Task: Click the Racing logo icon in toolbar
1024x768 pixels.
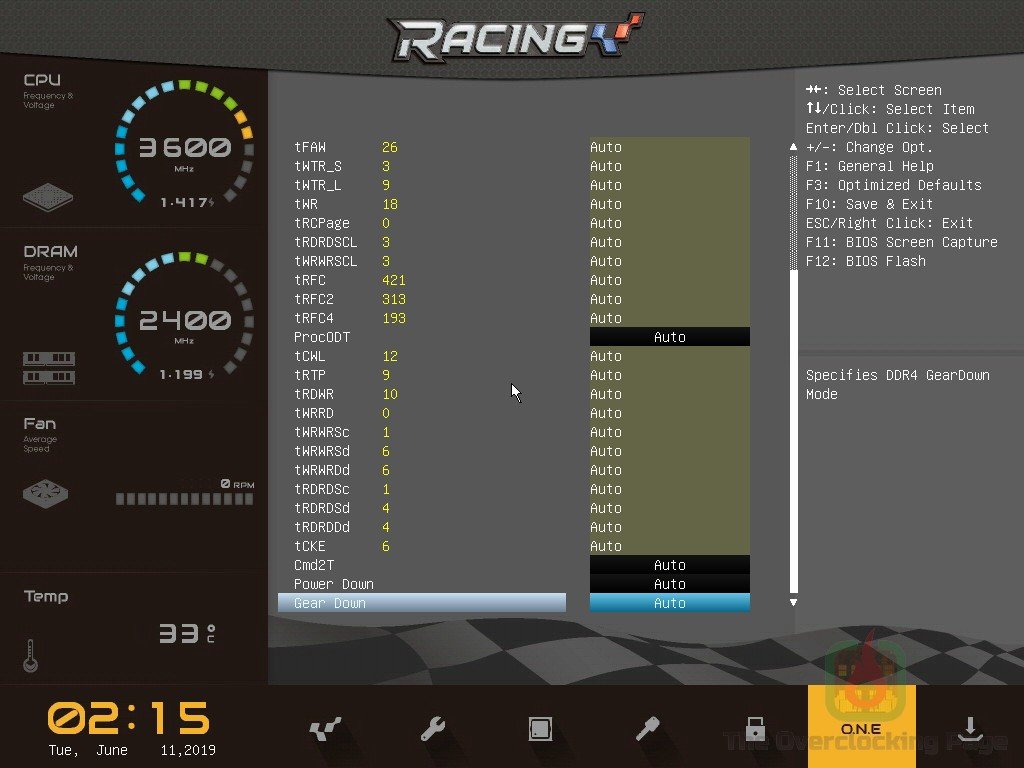Action: (x=325, y=729)
